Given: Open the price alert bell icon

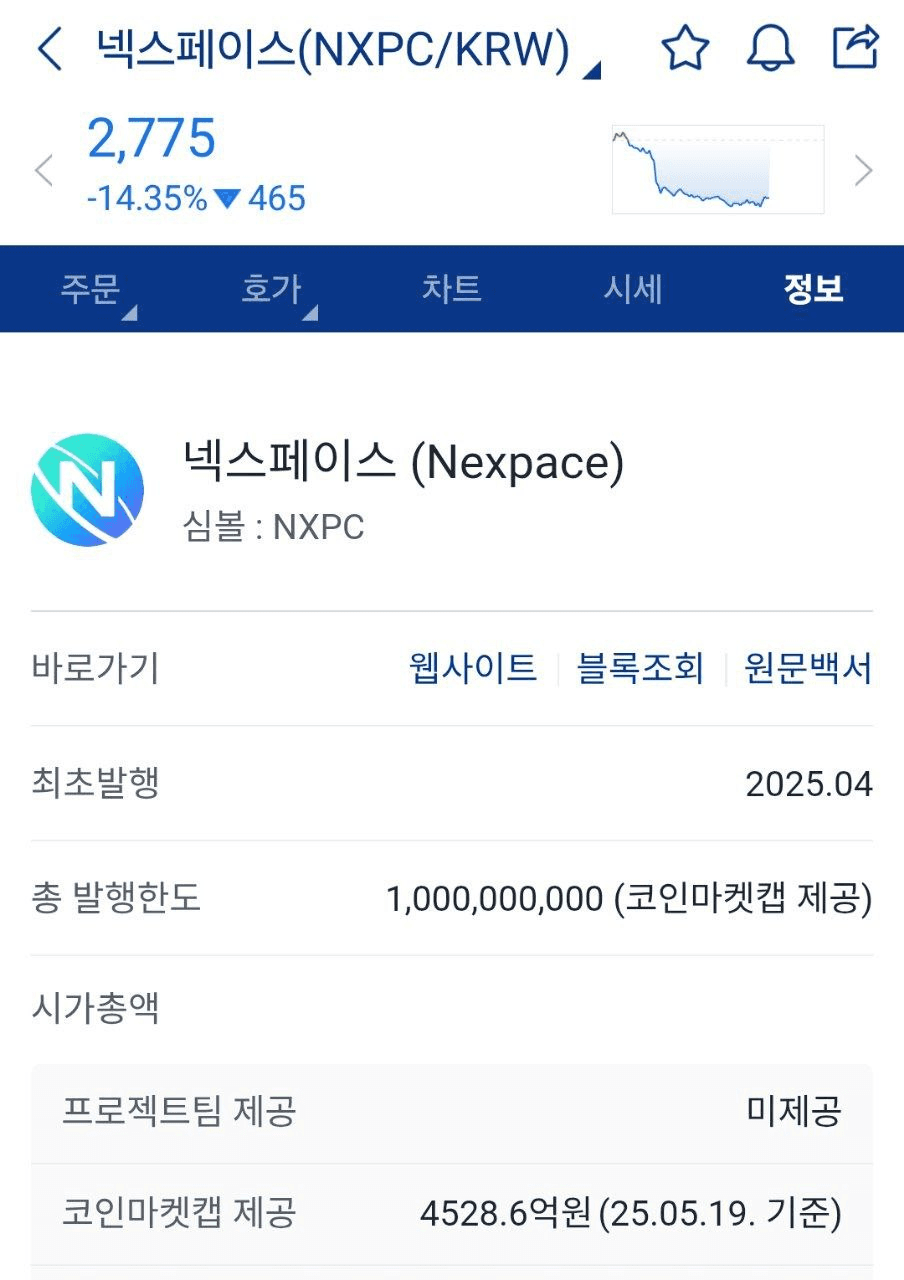Looking at the screenshot, I should coord(771,48).
